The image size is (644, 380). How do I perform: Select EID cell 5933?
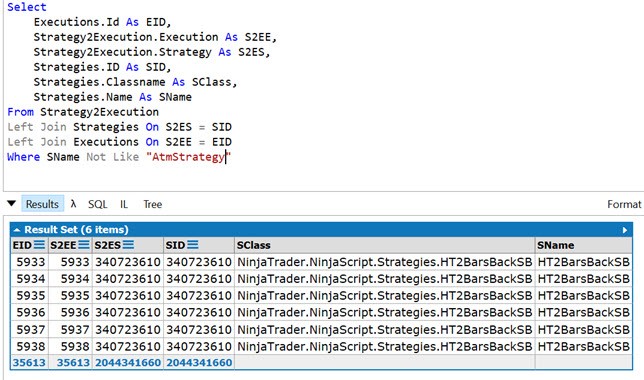click(30, 262)
